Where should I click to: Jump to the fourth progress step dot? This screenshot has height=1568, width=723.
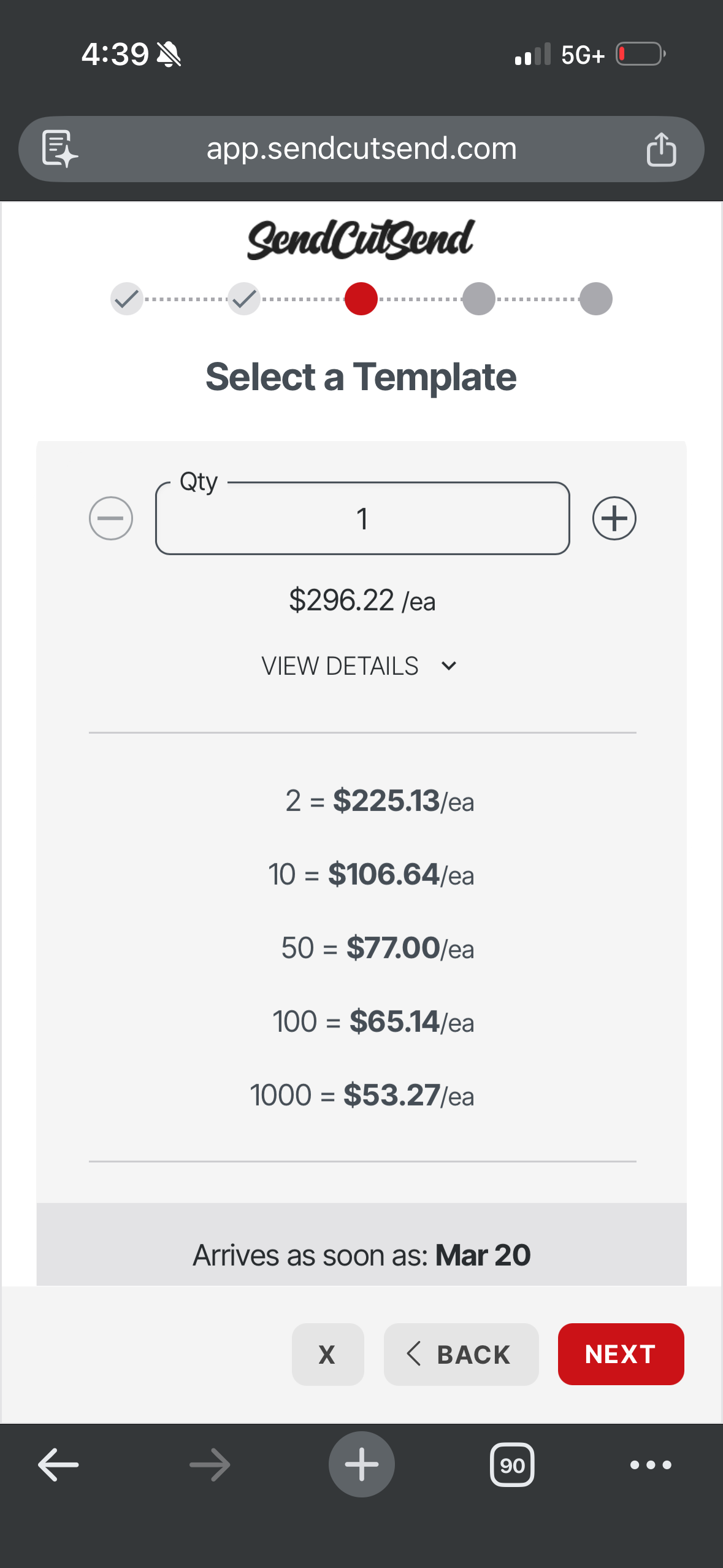[x=478, y=299]
